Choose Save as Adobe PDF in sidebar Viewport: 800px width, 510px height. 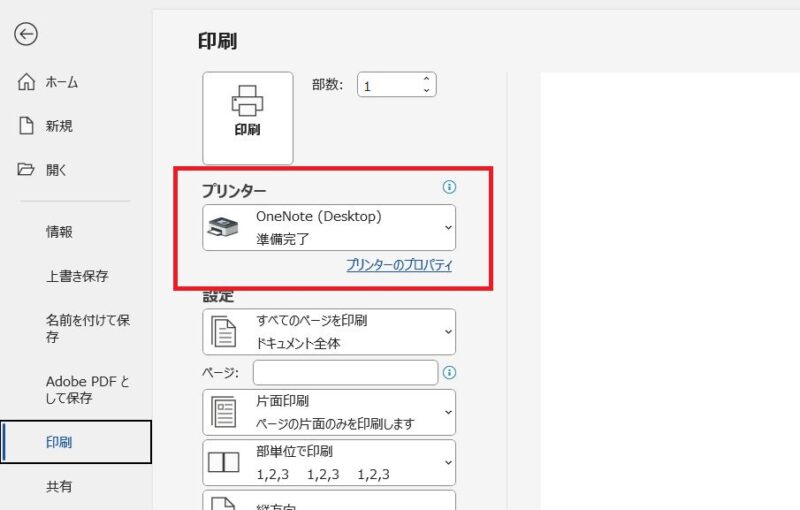(x=88, y=390)
